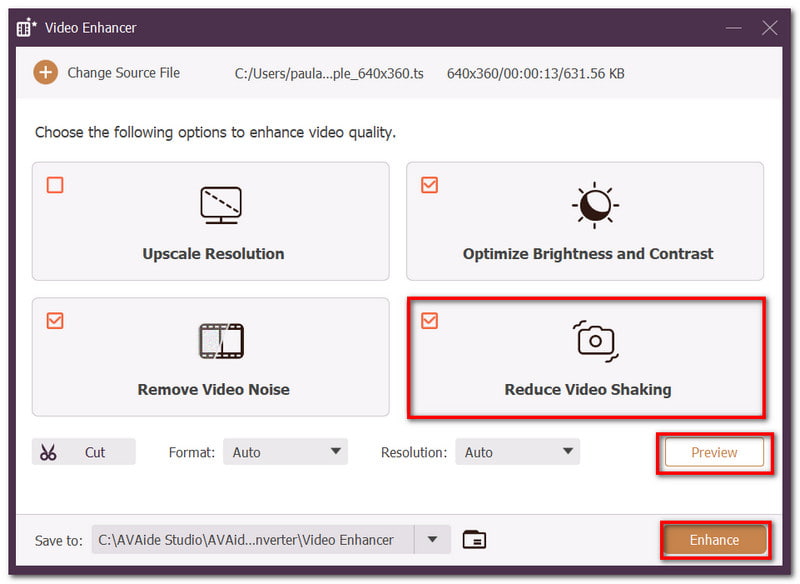Image resolution: width=800 pixels, height=584 pixels.
Task: Click the orange plus Change Source icon
Action: 45,72
